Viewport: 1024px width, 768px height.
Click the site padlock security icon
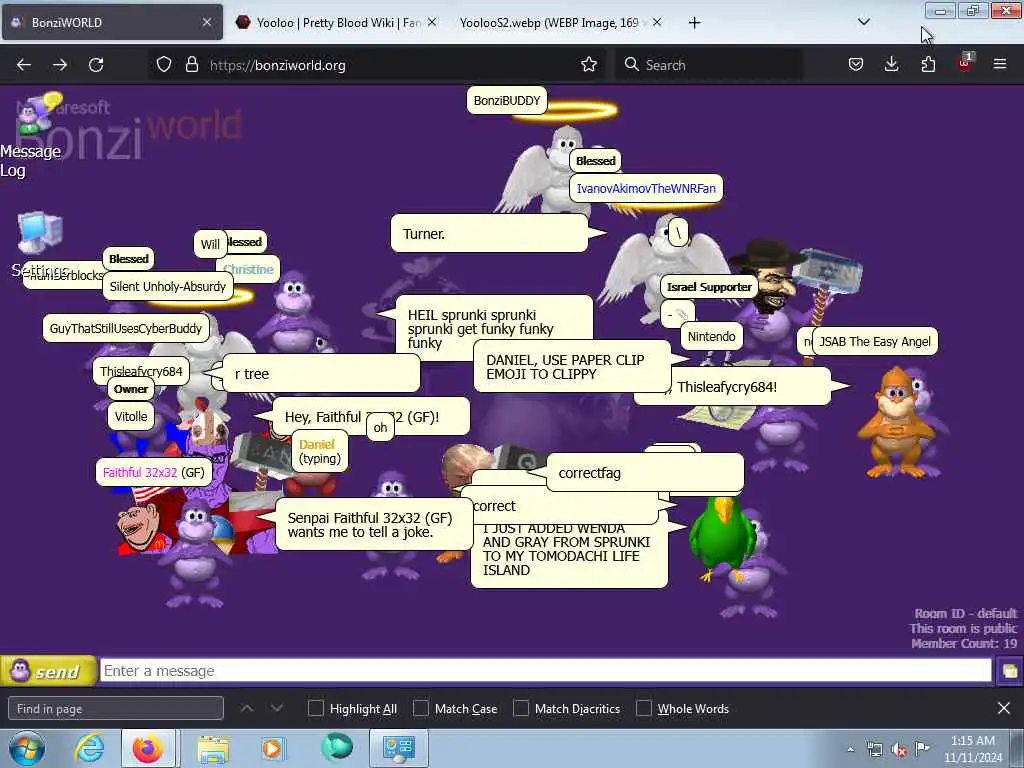pyautogui.click(x=191, y=65)
